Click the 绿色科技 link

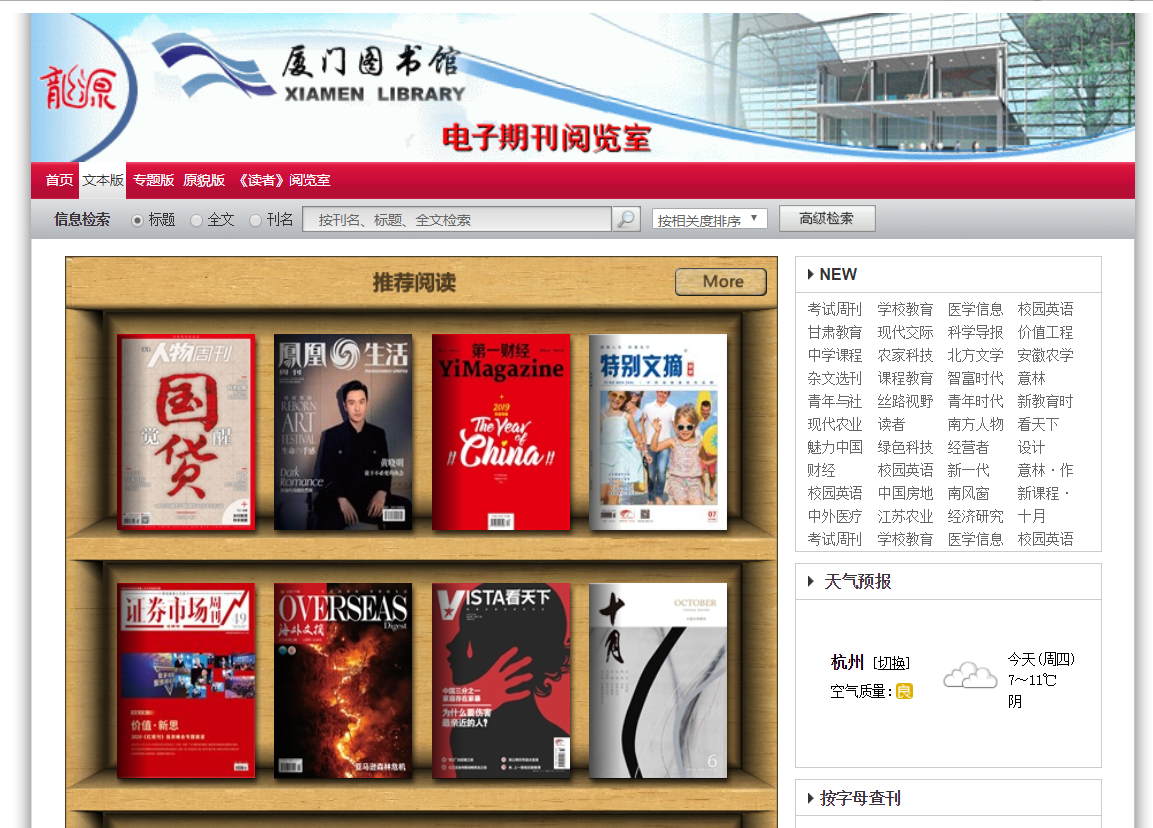pos(905,447)
